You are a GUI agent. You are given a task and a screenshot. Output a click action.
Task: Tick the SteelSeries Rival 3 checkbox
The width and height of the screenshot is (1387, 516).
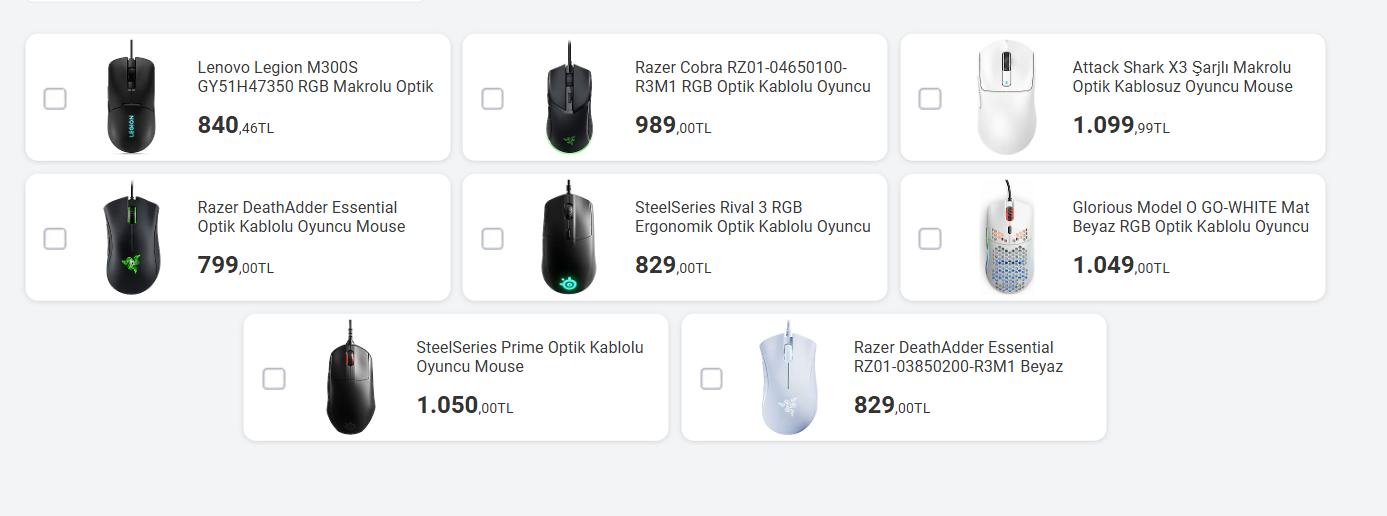pyautogui.click(x=492, y=238)
